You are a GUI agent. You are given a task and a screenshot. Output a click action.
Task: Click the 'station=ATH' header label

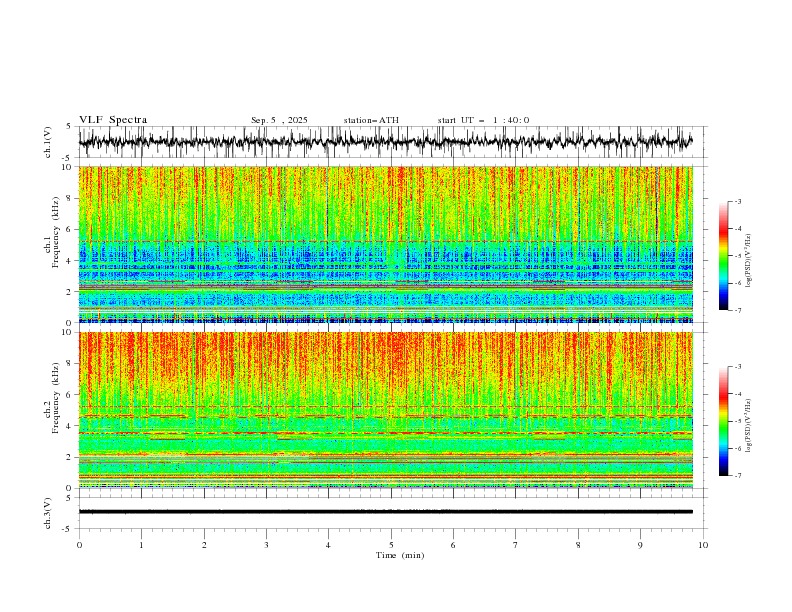point(371,120)
